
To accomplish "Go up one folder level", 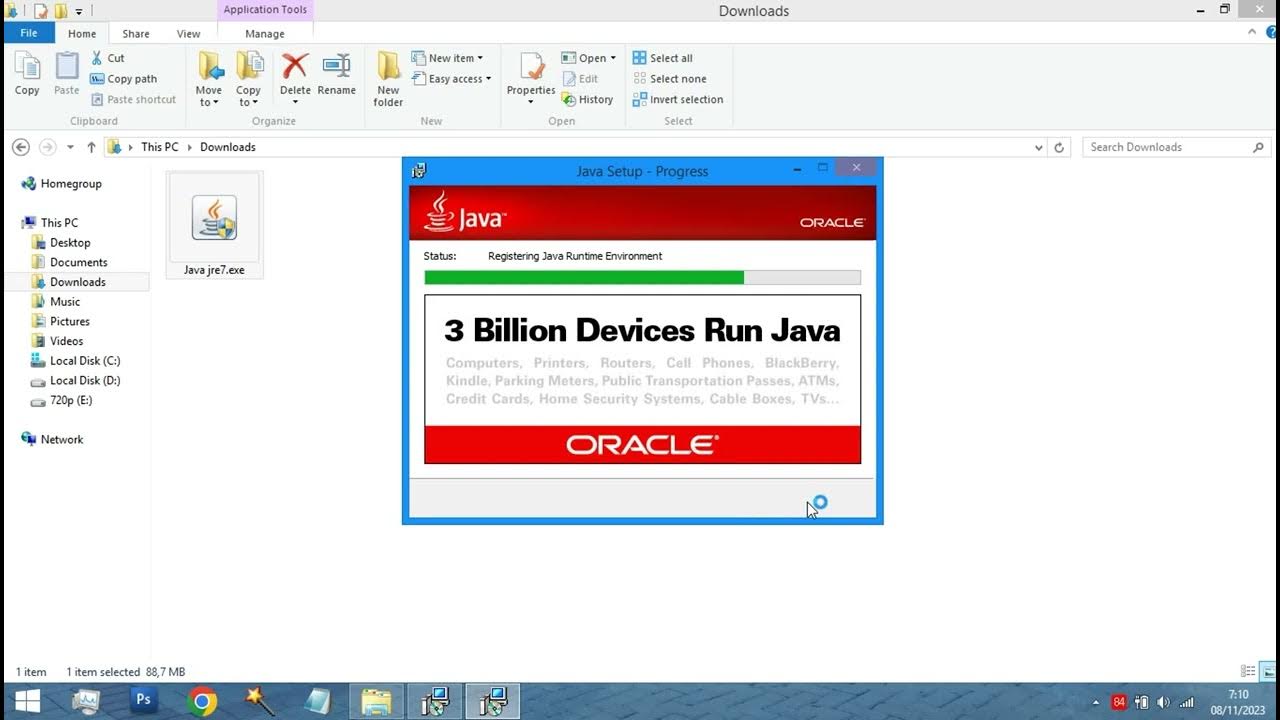I will (91, 147).
